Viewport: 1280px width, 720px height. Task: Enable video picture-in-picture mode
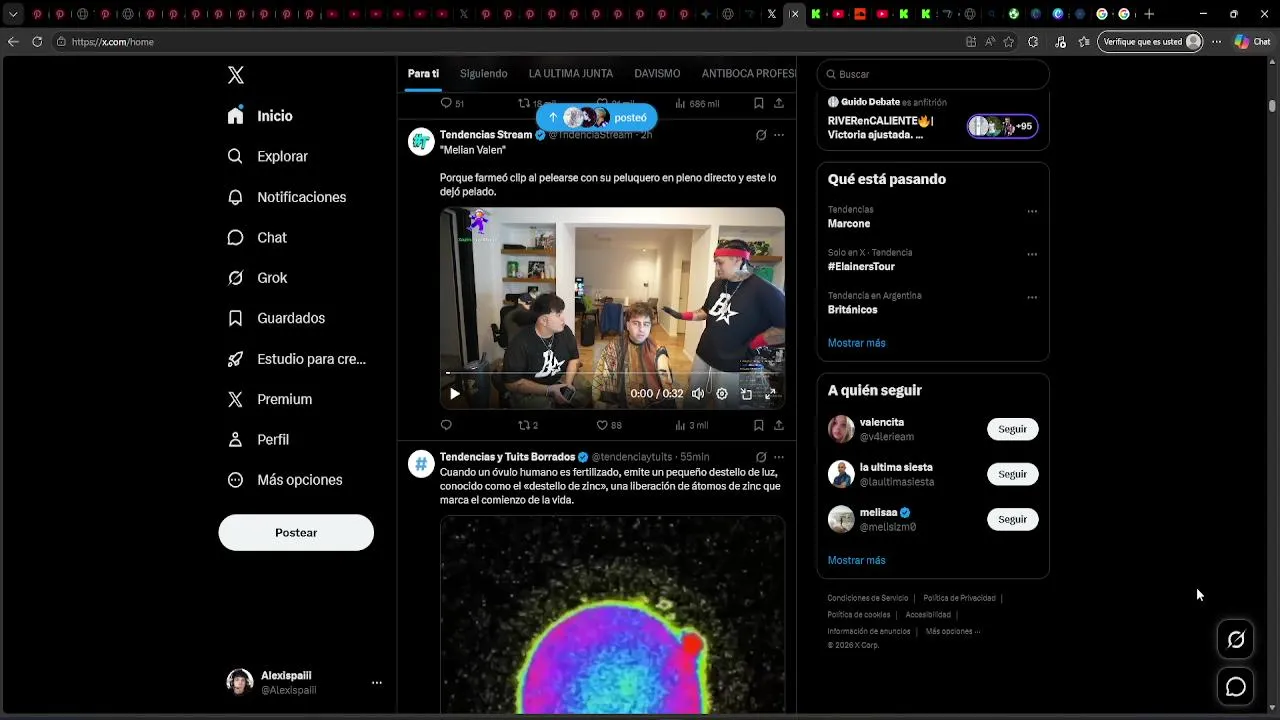click(x=746, y=394)
